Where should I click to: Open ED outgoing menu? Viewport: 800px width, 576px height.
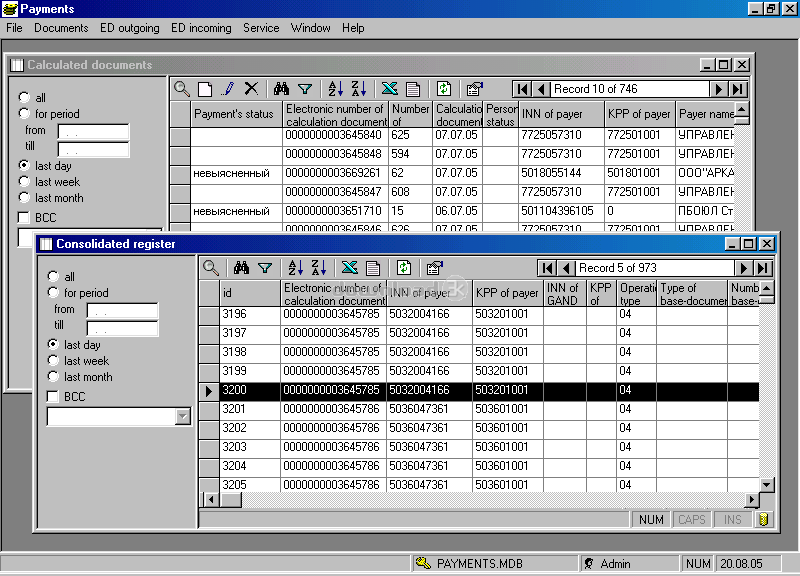130,28
